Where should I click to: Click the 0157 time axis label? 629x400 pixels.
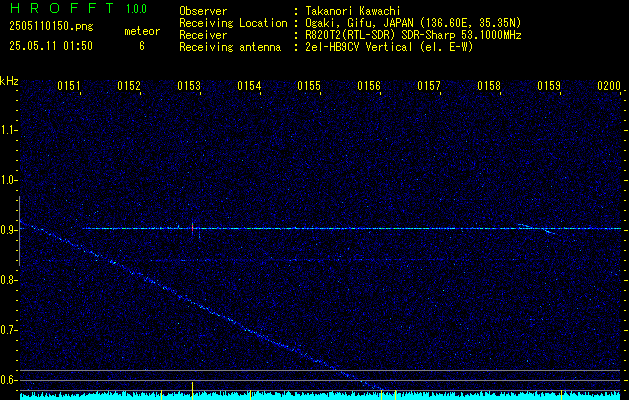(429, 86)
